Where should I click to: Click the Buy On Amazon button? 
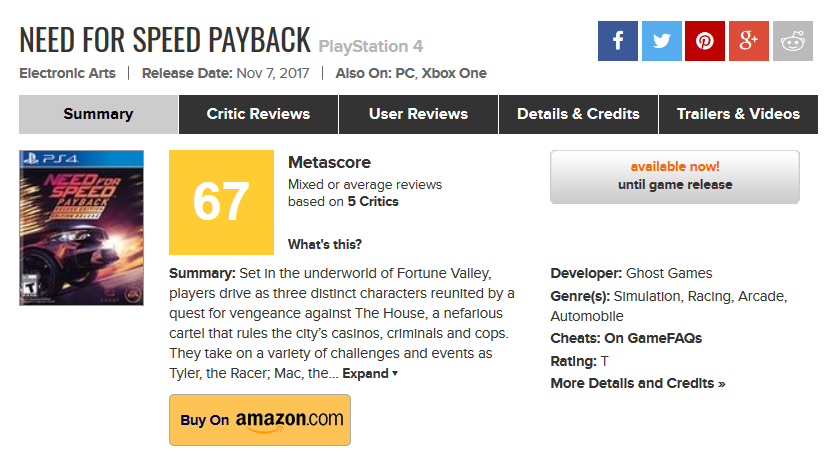tap(260, 420)
